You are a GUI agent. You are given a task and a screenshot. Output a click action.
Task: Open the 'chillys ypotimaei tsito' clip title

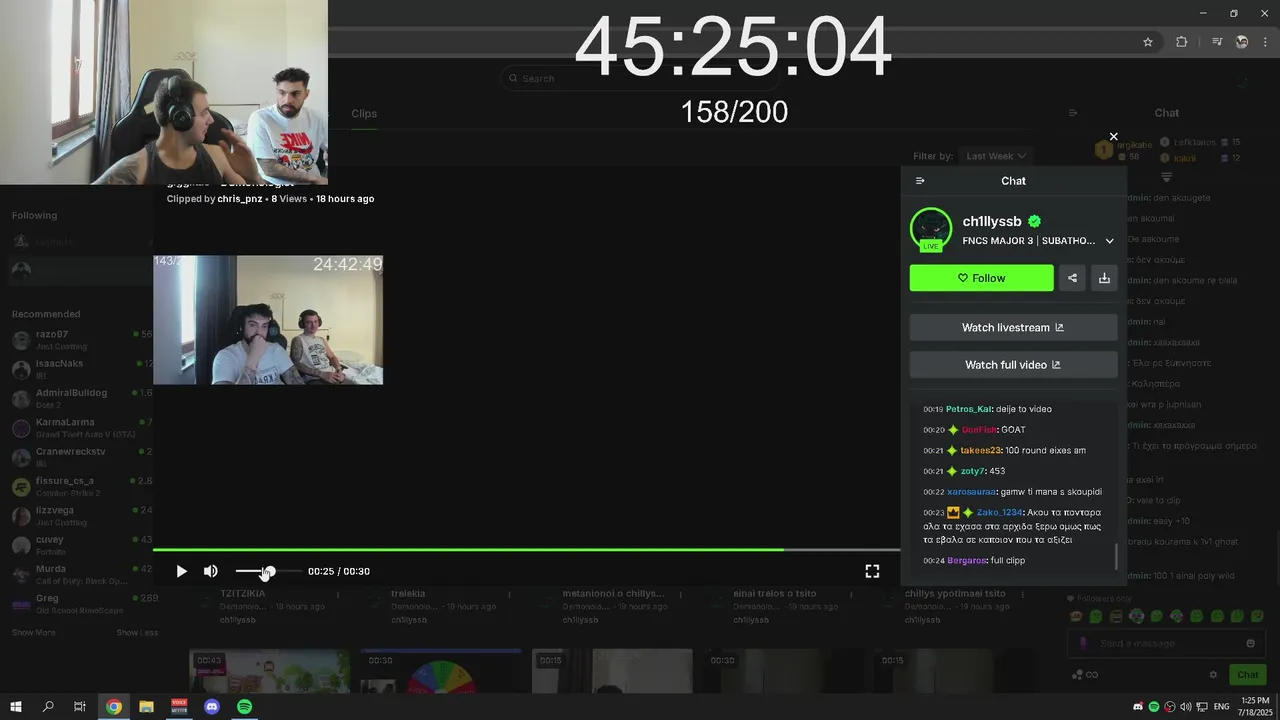[955, 594]
